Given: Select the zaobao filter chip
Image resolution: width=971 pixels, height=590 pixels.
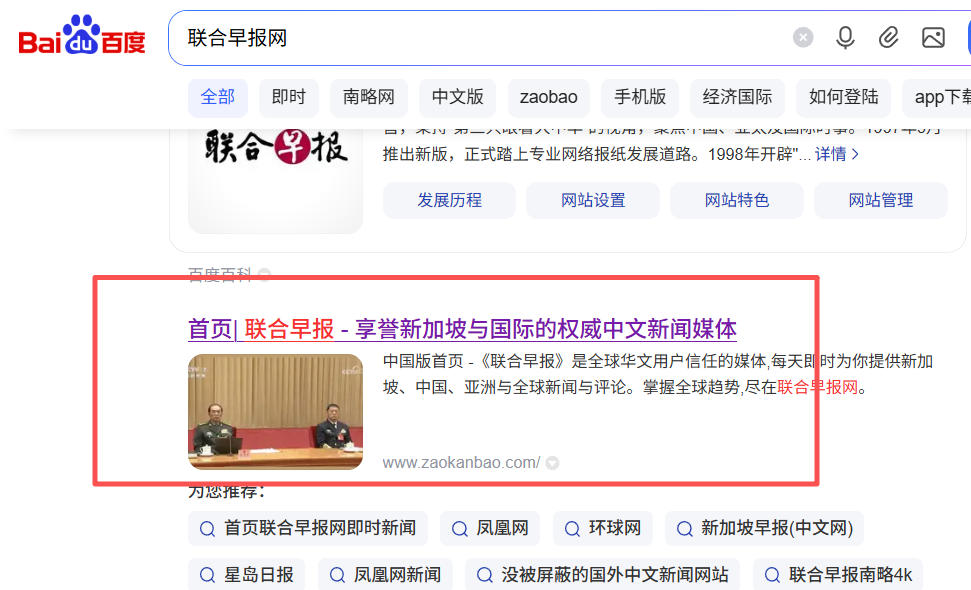Looking at the screenshot, I should [x=549, y=98].
